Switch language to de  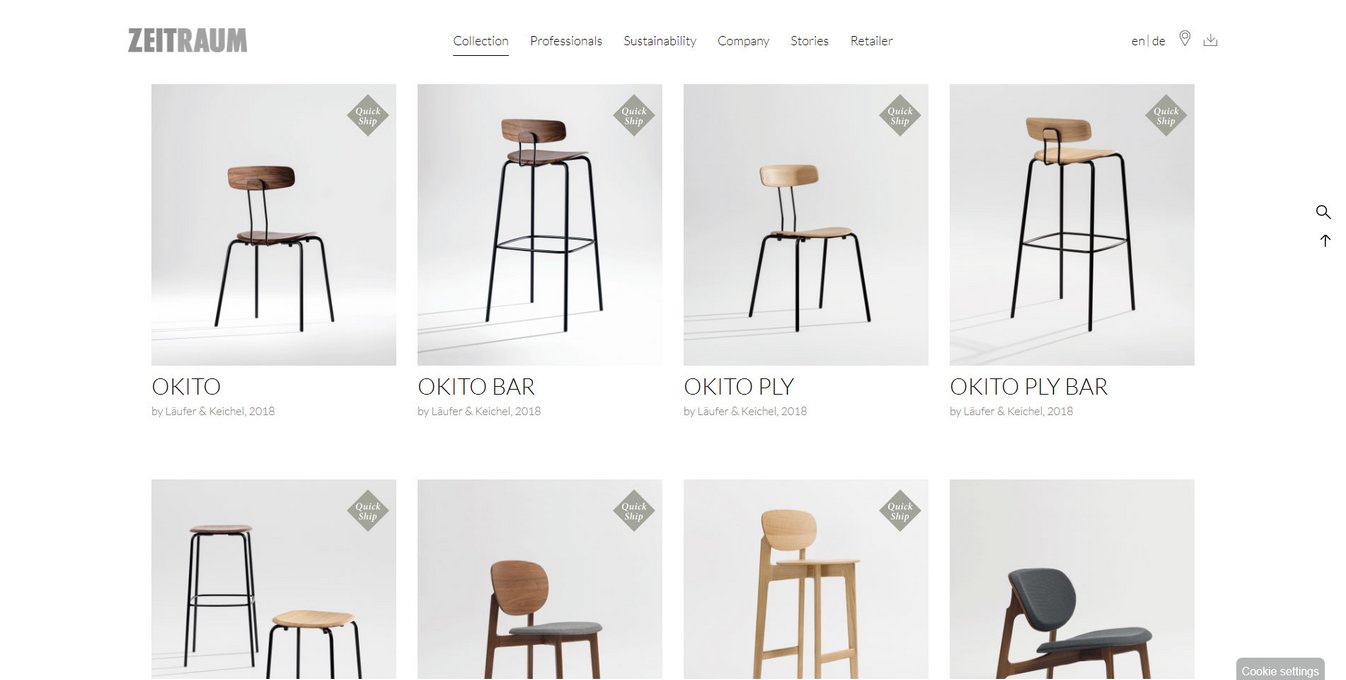coord(1159,41)
